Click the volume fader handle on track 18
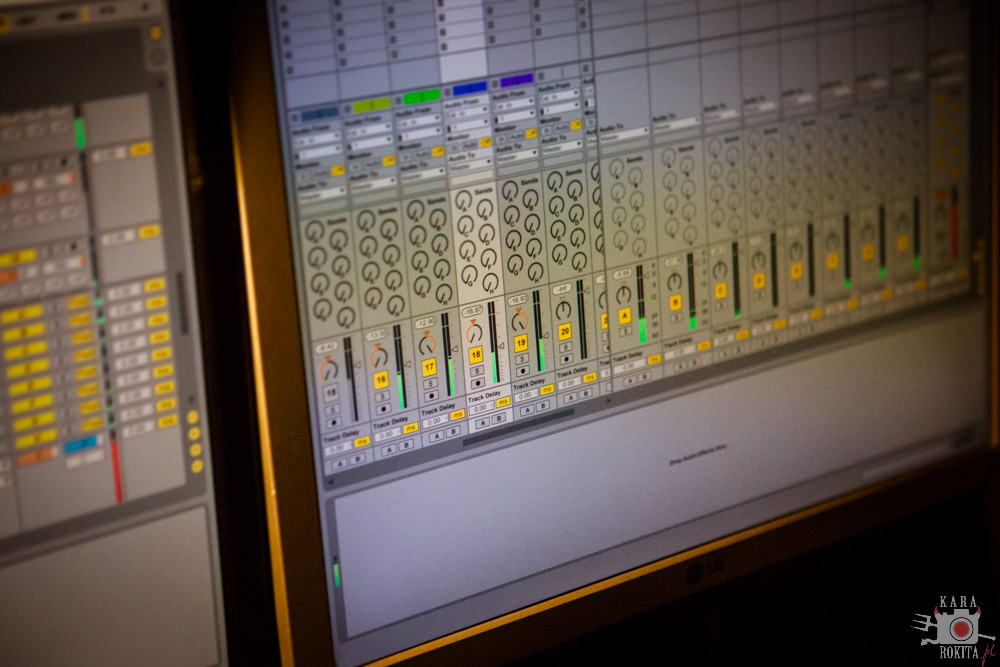 point(502,346)
